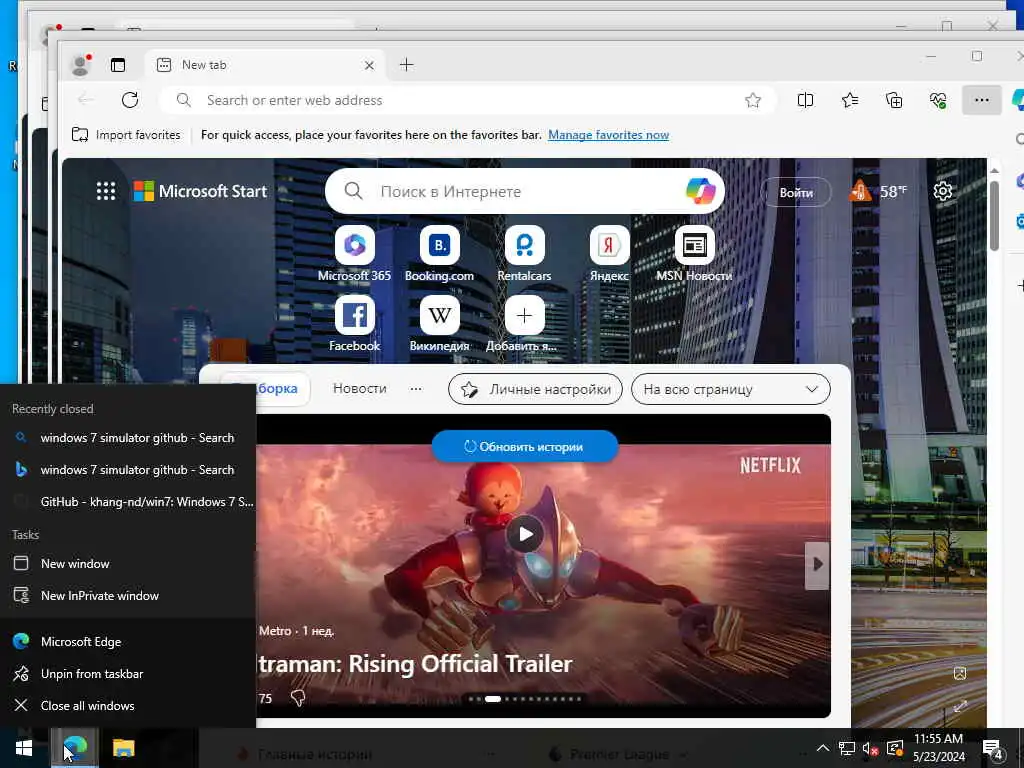The image size is (1024, 768).
Task: Open the Rentalcars quick link
Action: tap(524, 253)
